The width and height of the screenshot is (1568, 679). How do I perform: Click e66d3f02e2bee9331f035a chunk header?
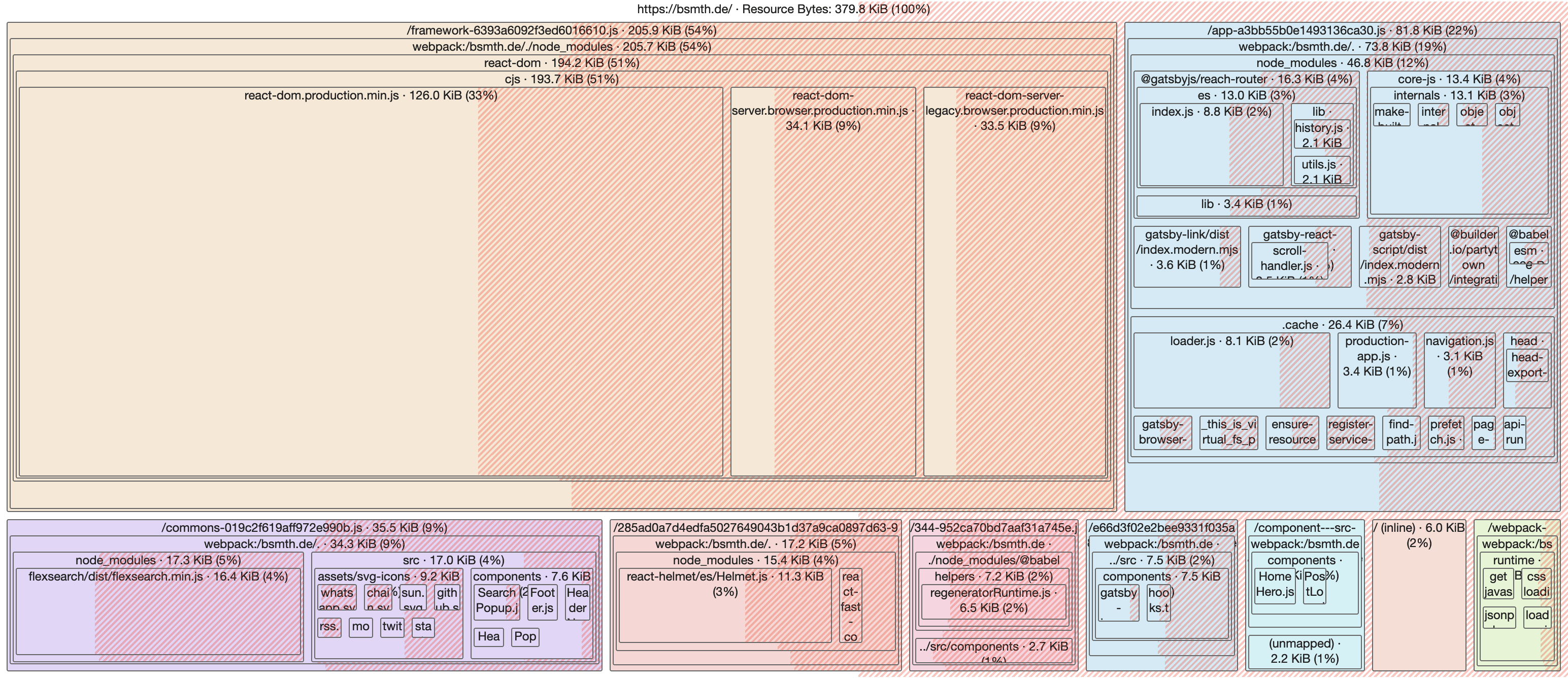[1161, 528]
